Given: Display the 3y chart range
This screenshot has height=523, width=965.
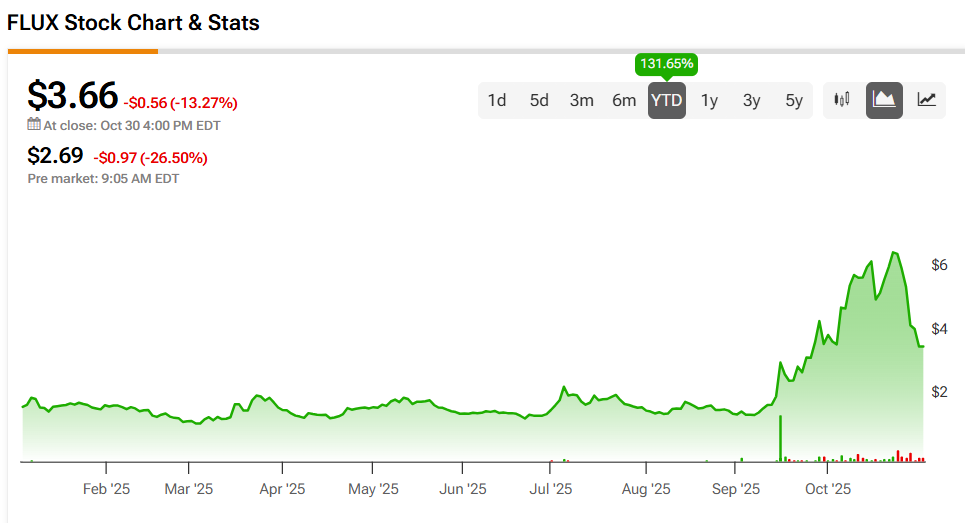Looking at the screenshot, I should coord(751,100).
